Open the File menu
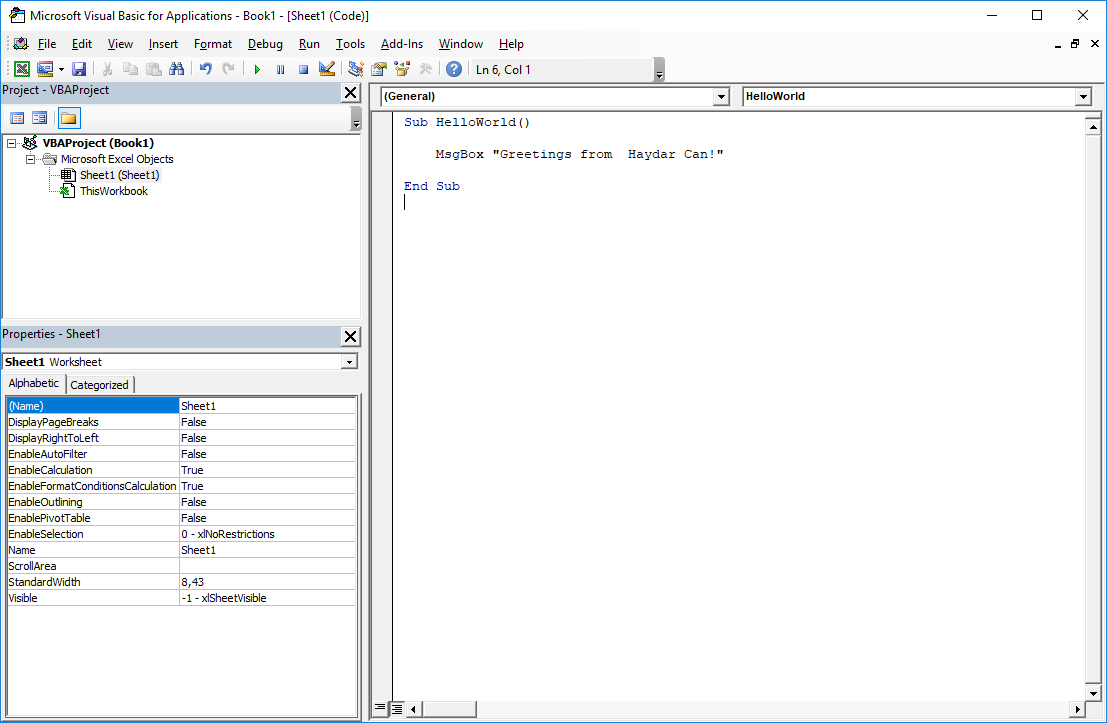The height and width of the screenshot is (723, 1107). click(x=47, y=44)
